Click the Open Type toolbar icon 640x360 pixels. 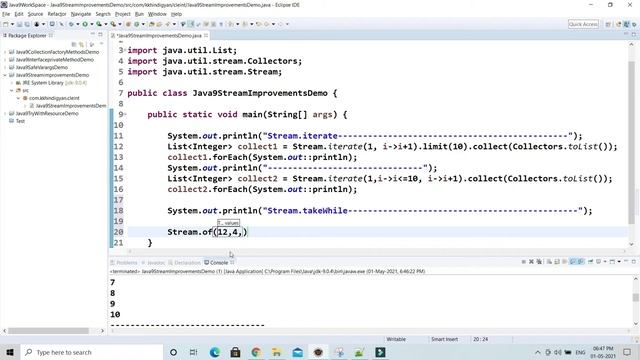click(151, 24)
